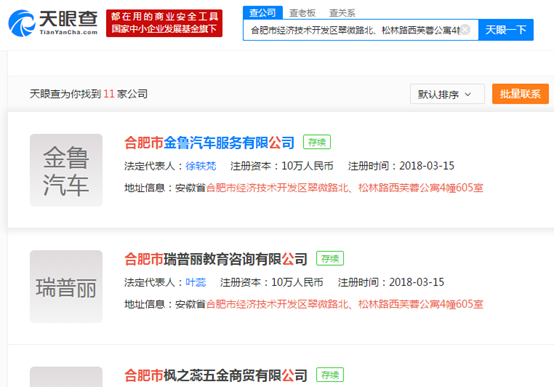Click 注册资本 10万人民币 in 金鲁汽车 row
The height and width of the screenshot is (387, 554).
pyautogui.click(x=282, y=166)
